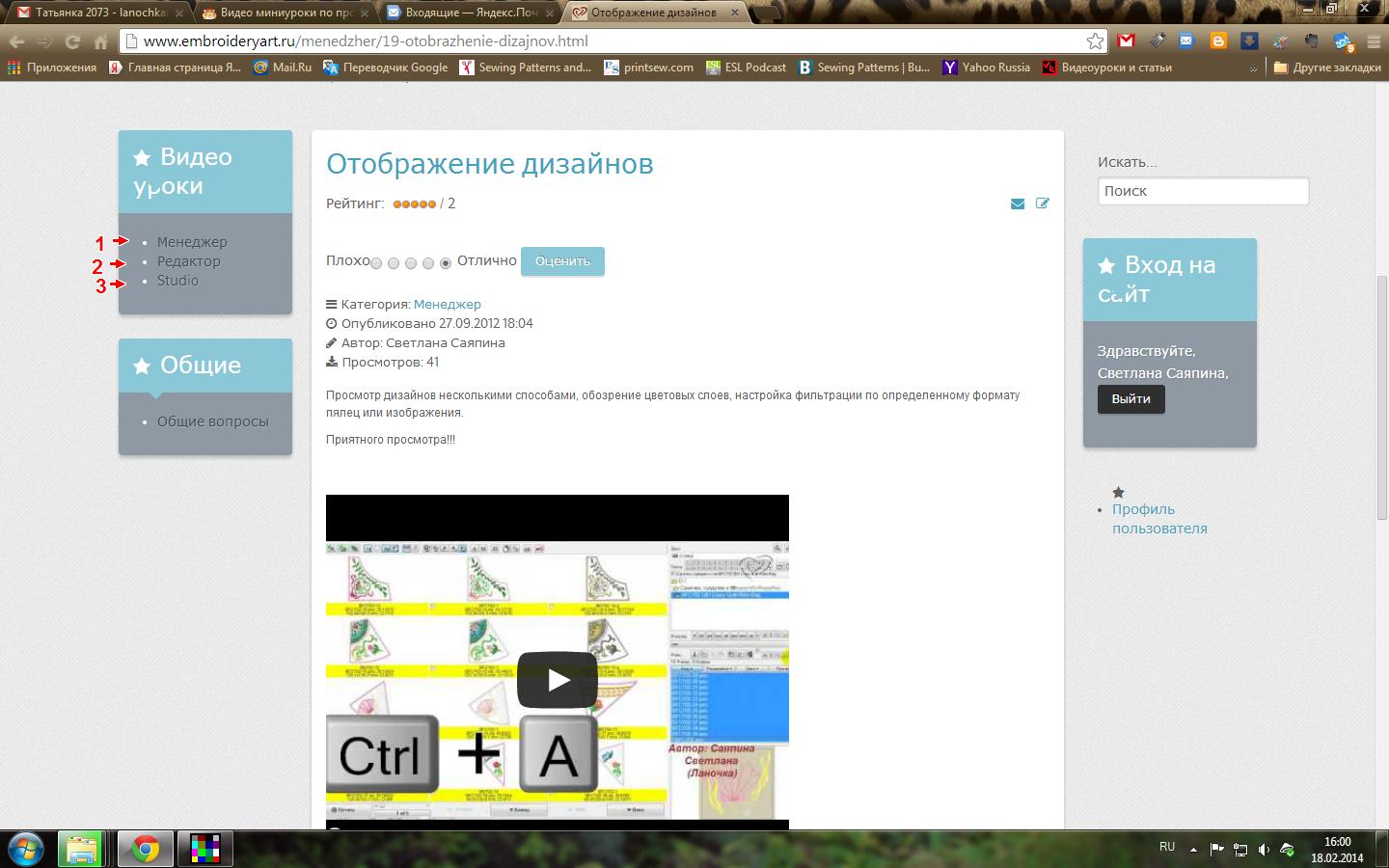The image size is (1389, 868).
Task: Click the Blogger extension icon
Action: 1218,41
